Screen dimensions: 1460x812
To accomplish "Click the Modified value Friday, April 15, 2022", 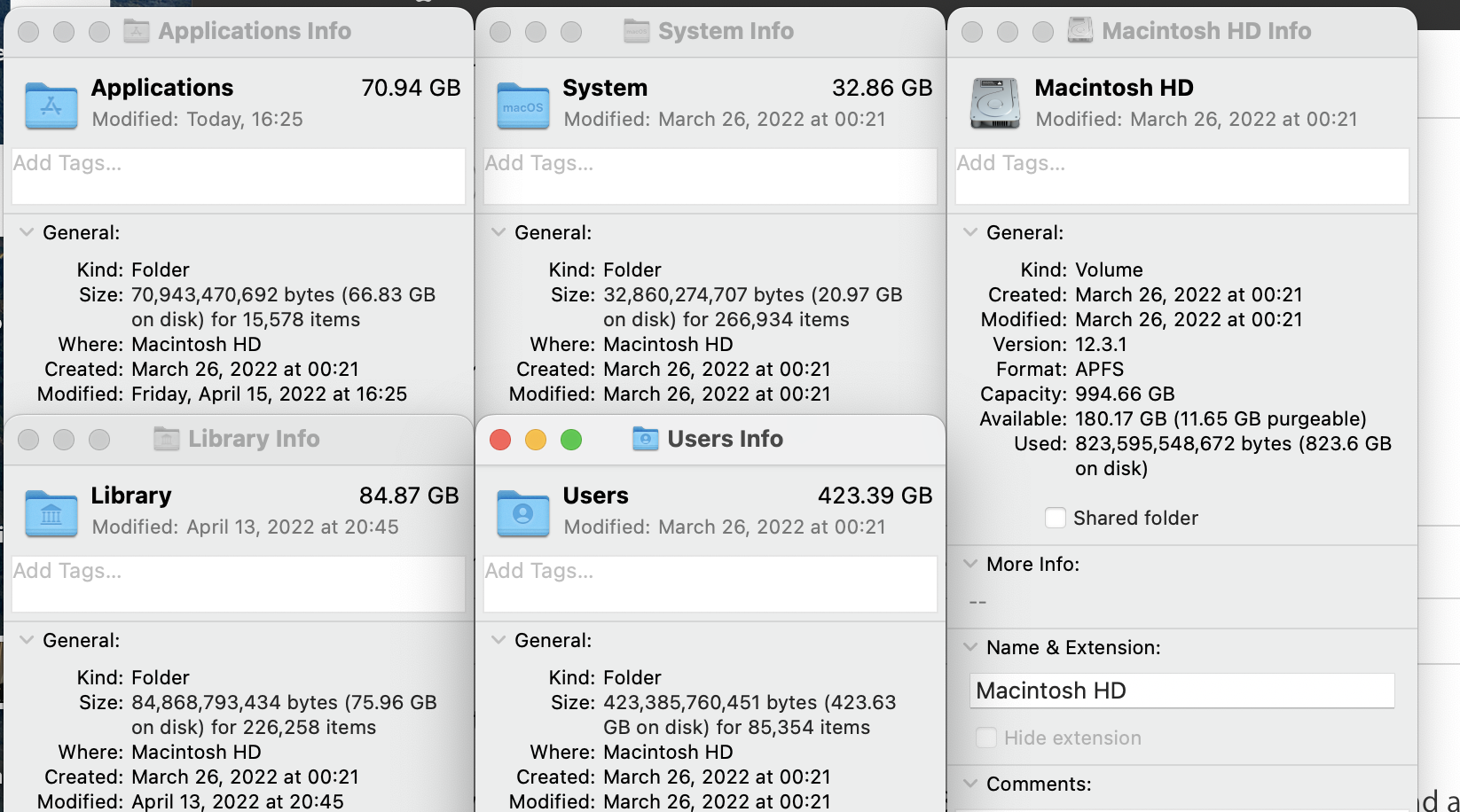I will click(270, 394).
